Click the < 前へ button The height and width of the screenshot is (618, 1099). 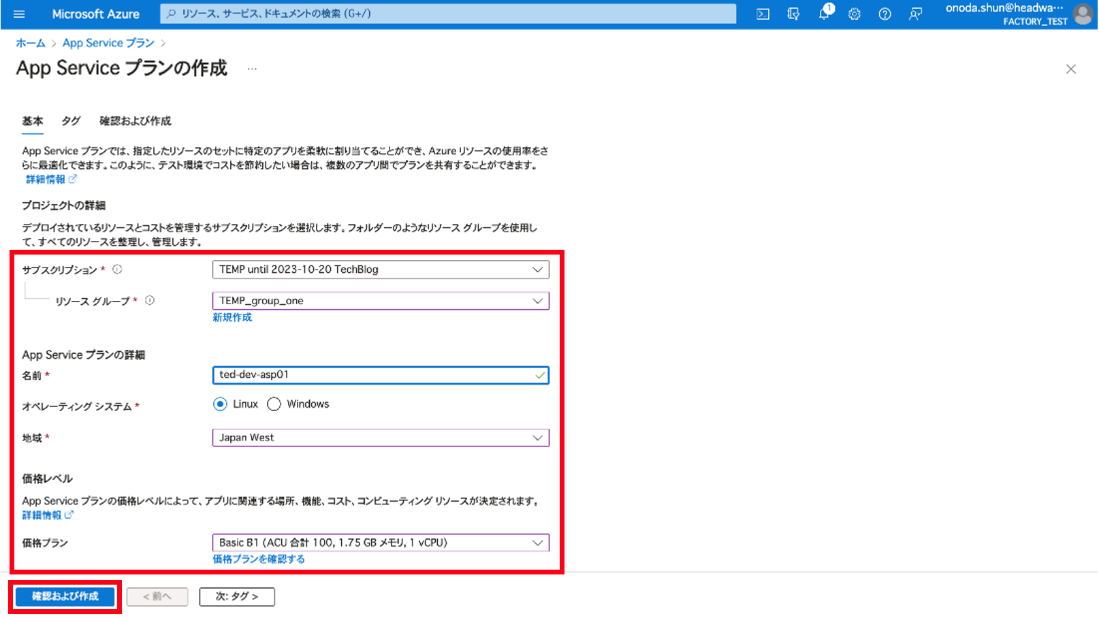(157, 596)
